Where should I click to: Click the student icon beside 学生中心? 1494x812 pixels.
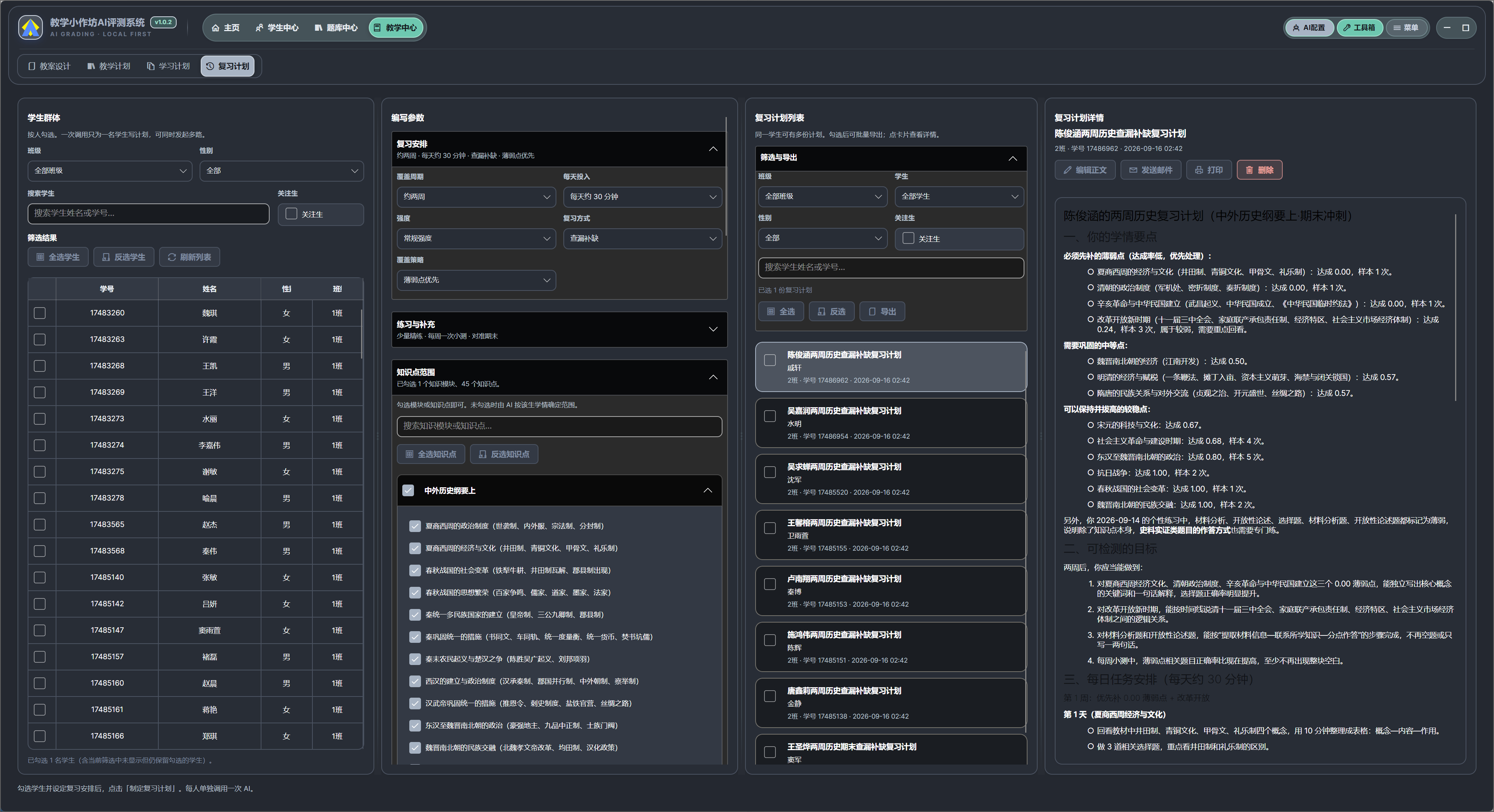point(259,28)
